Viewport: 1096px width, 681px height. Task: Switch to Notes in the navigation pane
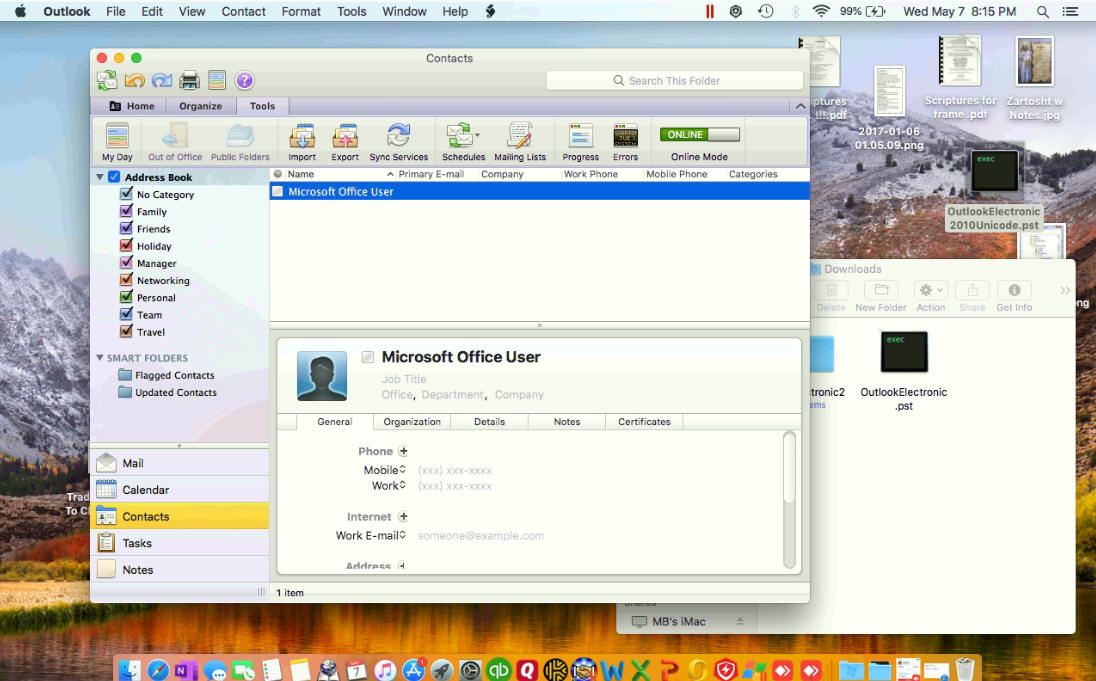[x=180, y=569]
